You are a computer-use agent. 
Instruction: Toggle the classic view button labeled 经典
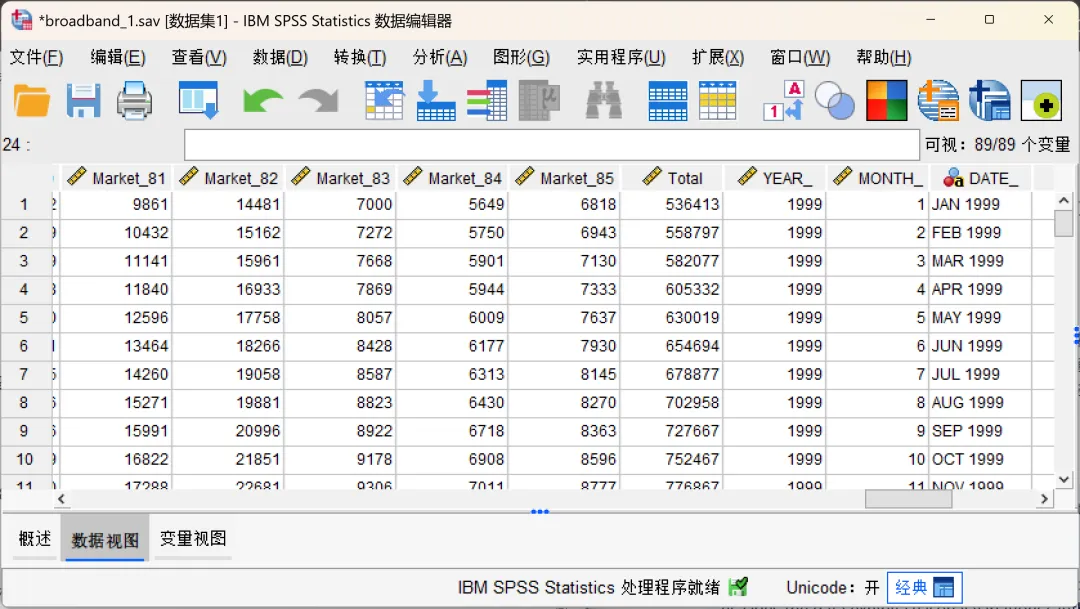tap(924, 588)
